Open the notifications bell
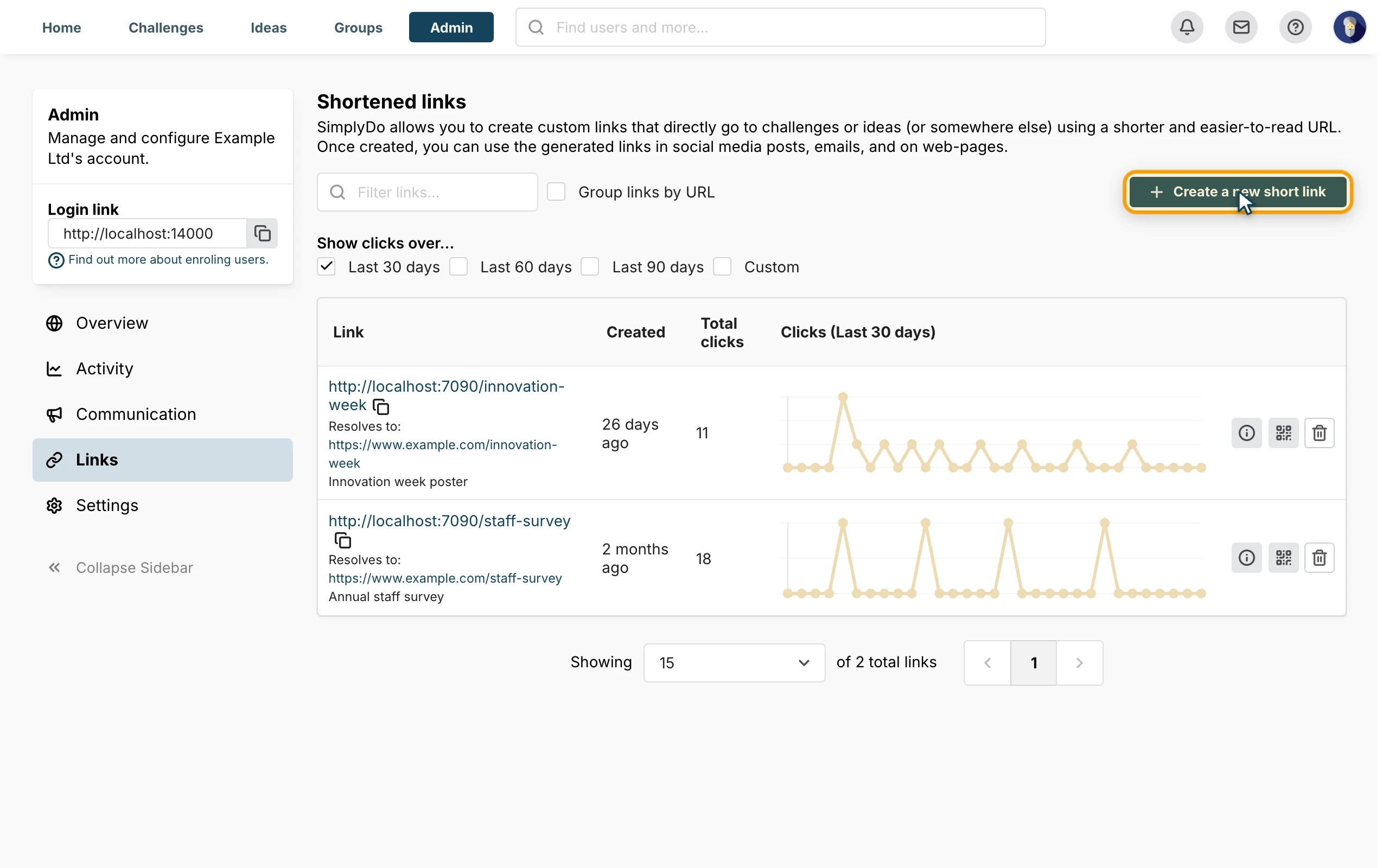Viewport: 1389px width, 868px height. [x=1187, y=27]
